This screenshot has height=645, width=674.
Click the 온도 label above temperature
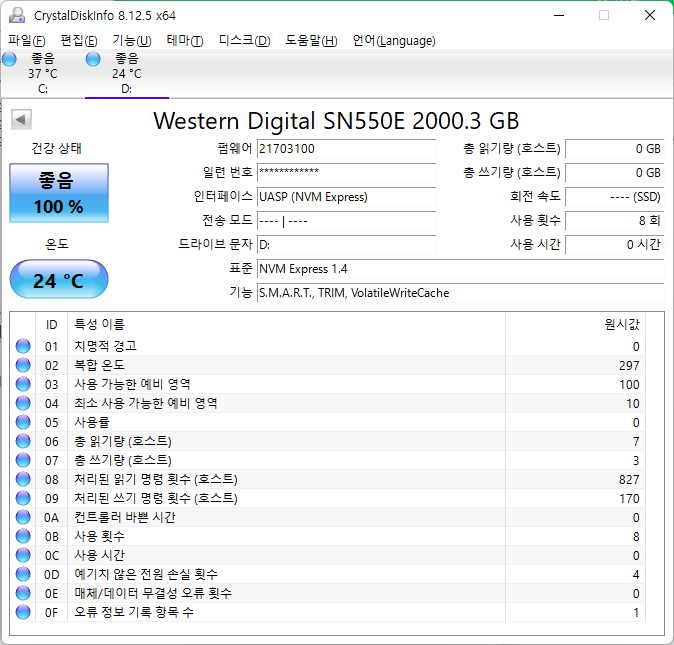point(57,245)
